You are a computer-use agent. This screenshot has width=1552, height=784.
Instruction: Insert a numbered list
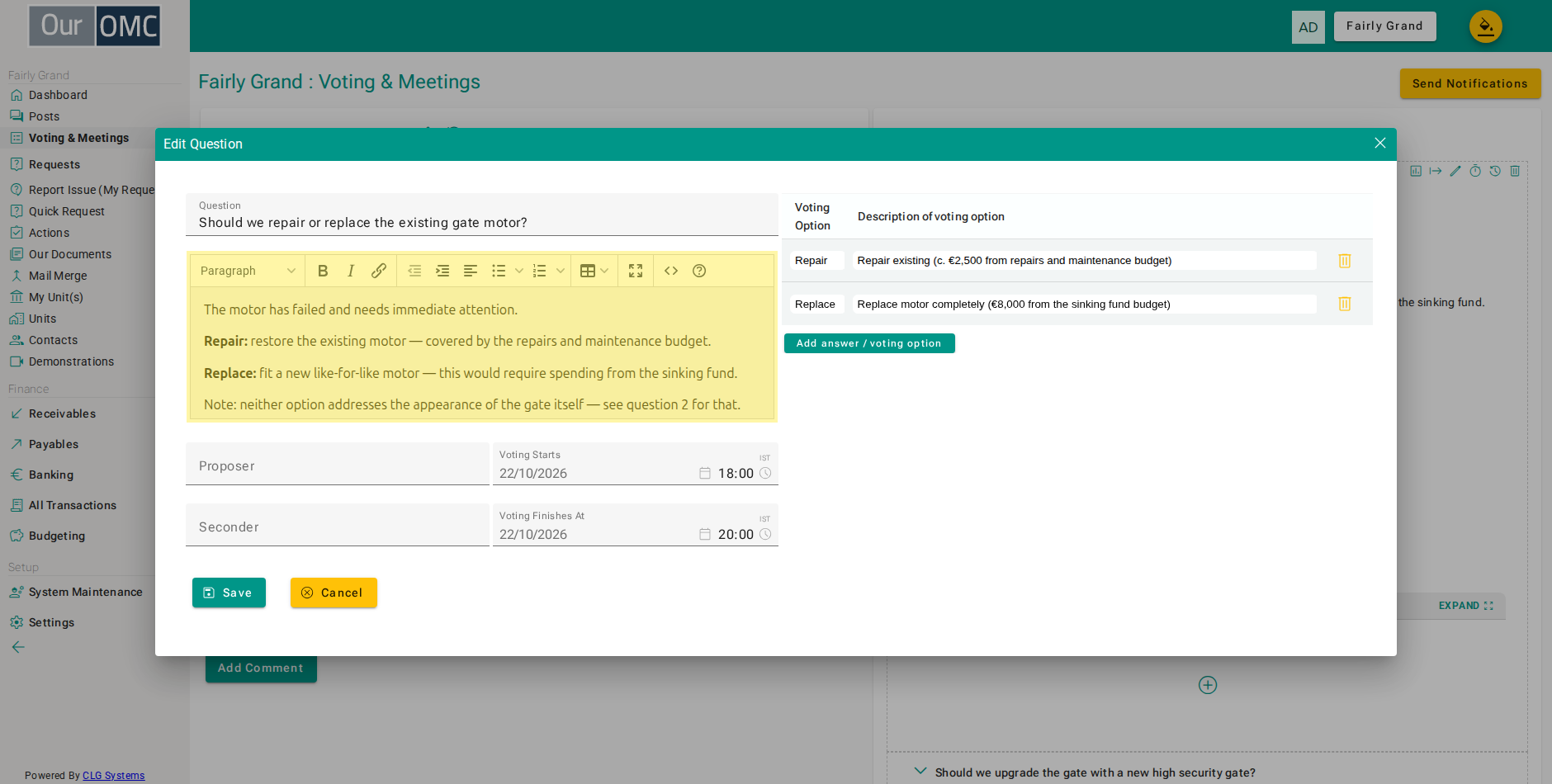[x=540, y=271]
